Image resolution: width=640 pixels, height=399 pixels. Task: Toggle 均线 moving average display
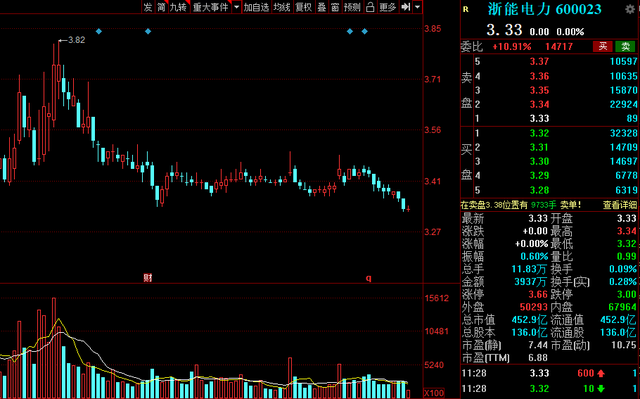click(x=282, y=7)
